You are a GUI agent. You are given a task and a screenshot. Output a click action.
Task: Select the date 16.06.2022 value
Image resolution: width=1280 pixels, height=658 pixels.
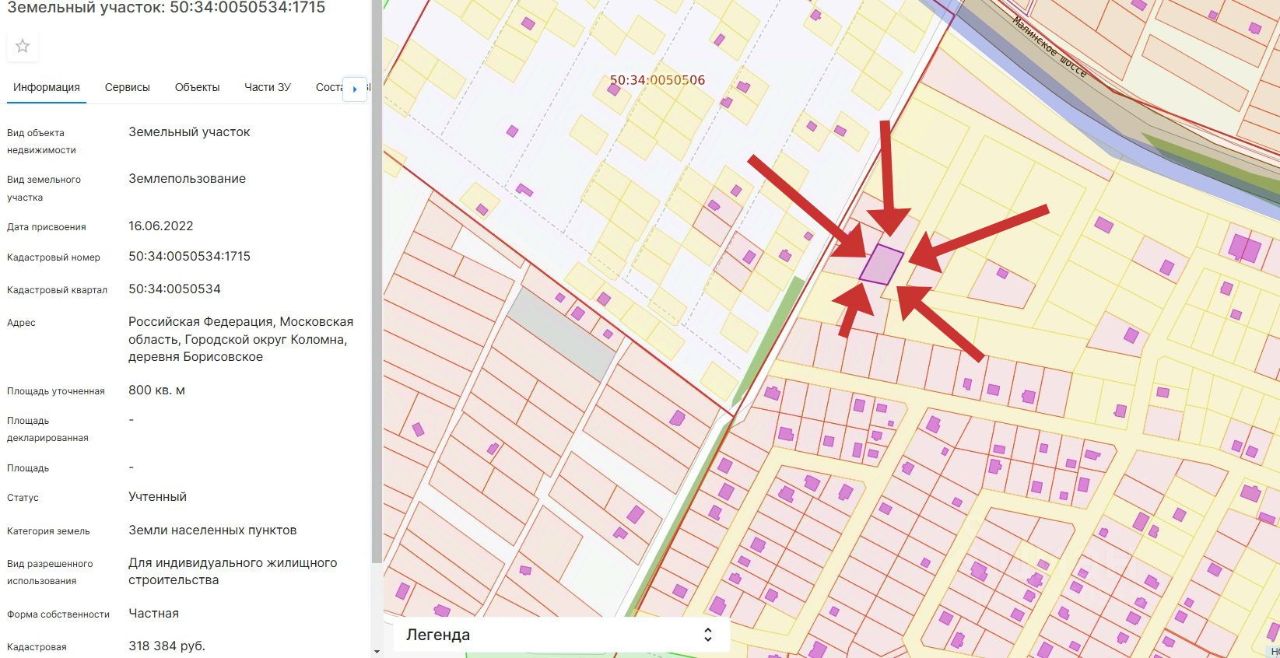pos(161,225)
